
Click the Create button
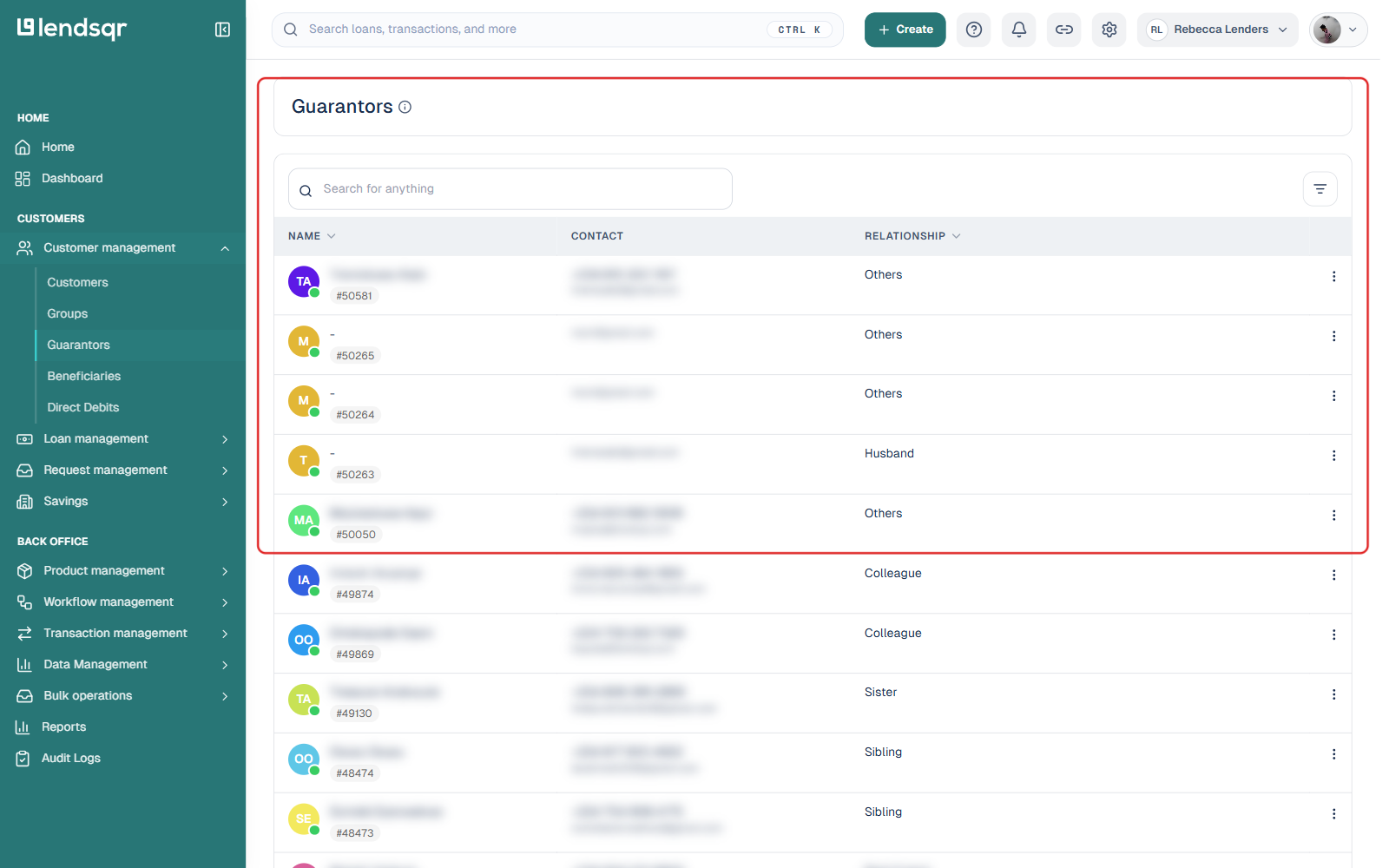[905, 30]
